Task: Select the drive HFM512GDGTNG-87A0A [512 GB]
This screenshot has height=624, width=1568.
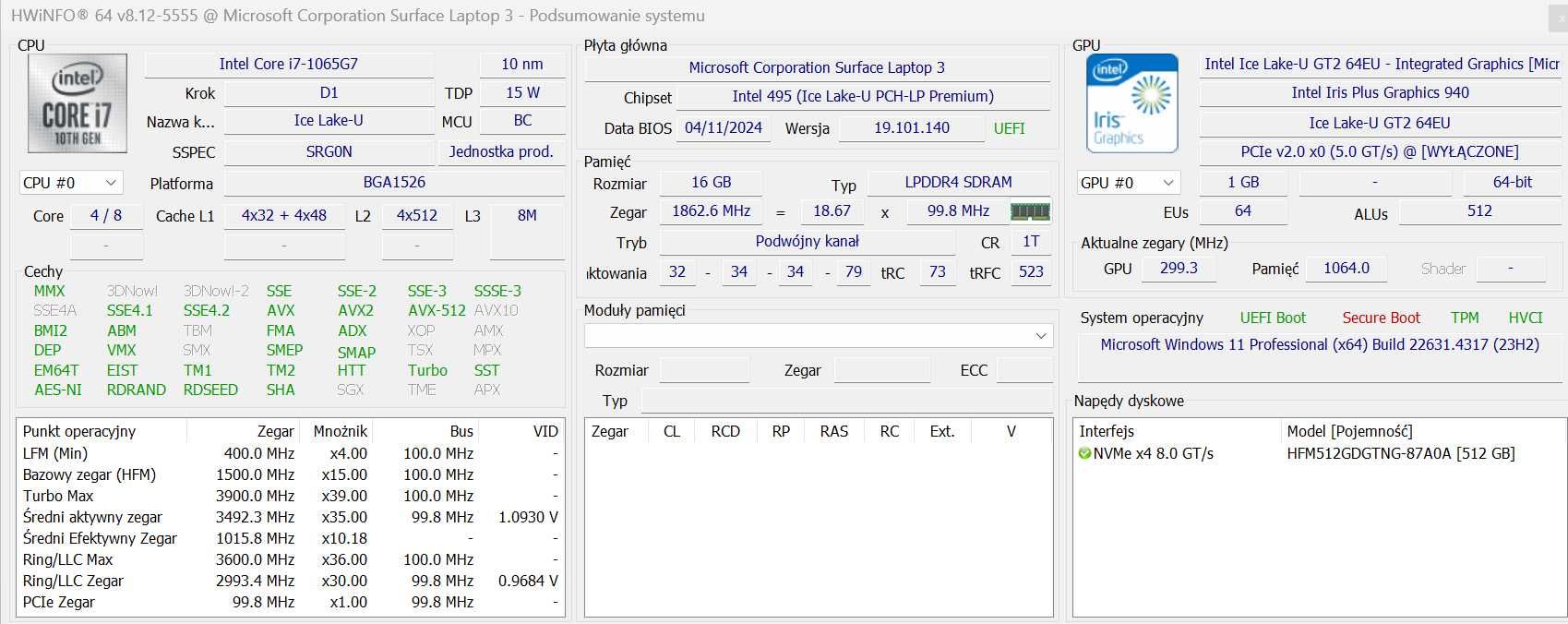Action: [1401, 453]
